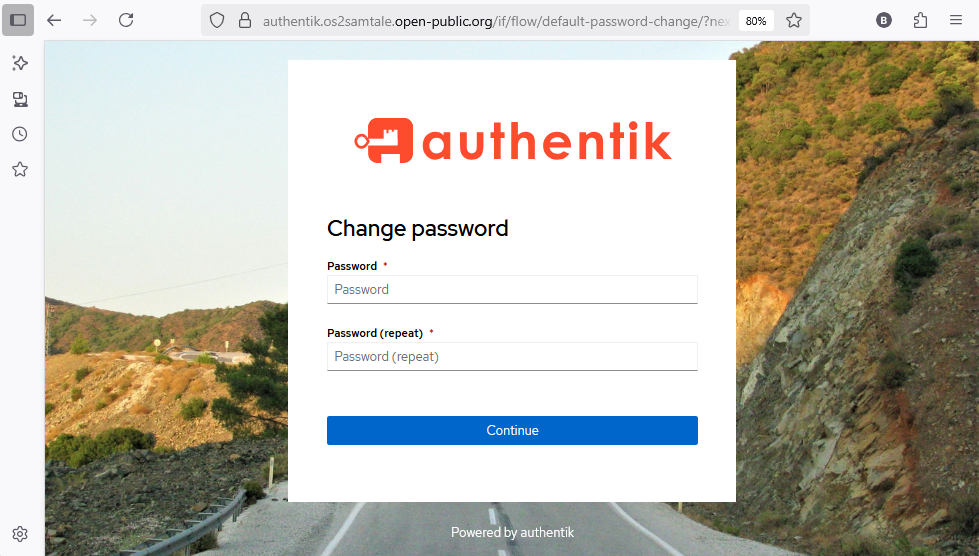979x556 pixels.
Task: Click the authentik URL address bar
Action: pos(496,21)
